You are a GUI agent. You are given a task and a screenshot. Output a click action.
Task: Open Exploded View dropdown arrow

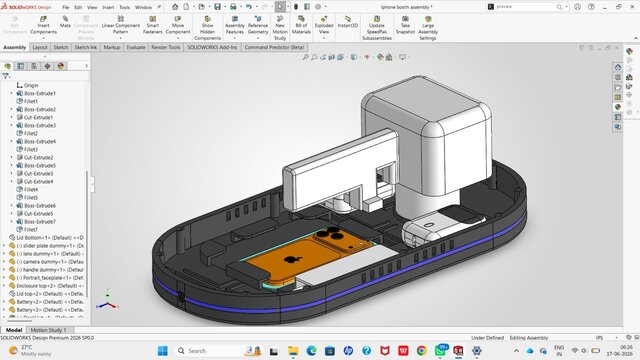324,38
